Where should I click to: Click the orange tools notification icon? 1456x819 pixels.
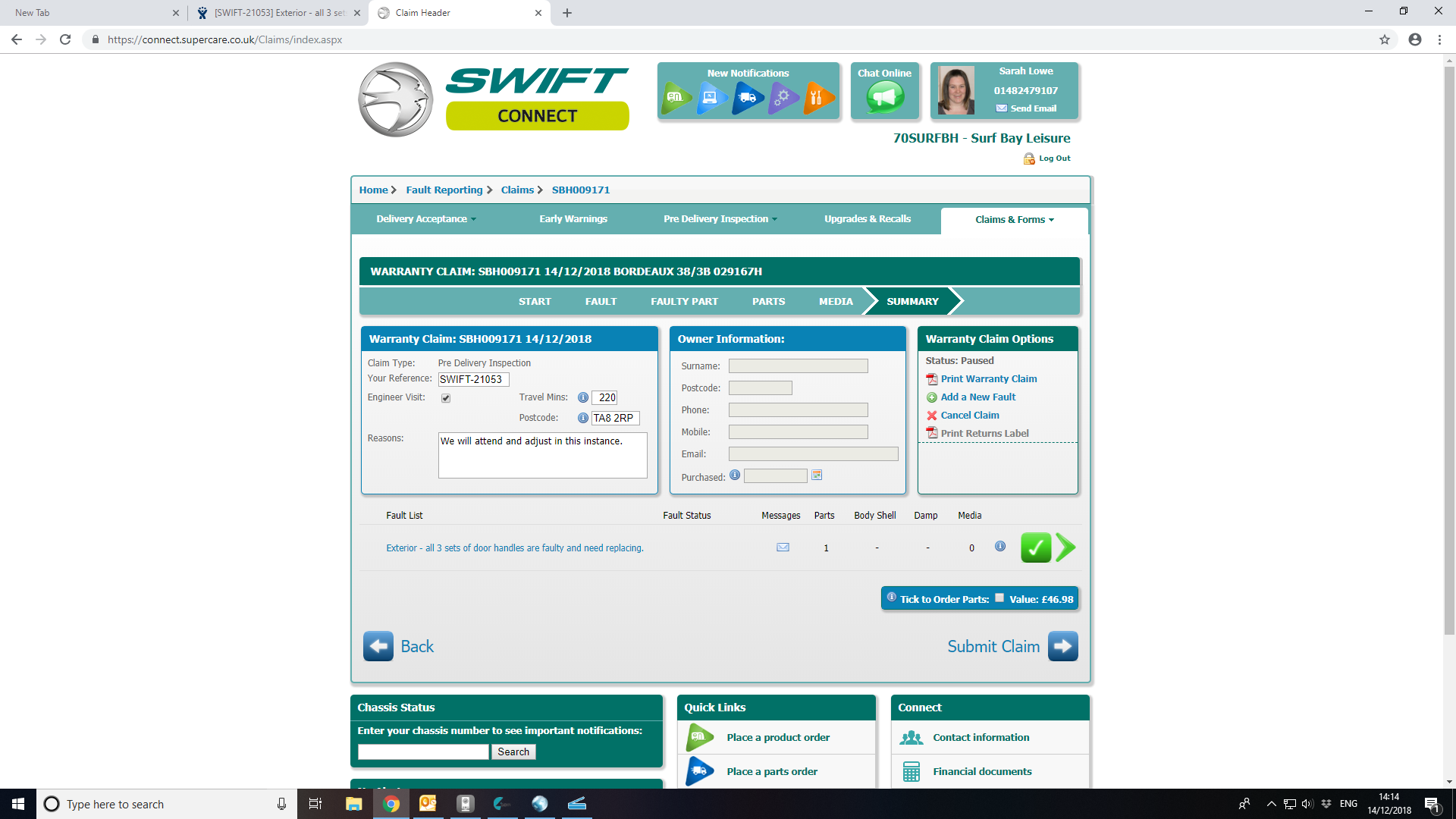(817, 98)
